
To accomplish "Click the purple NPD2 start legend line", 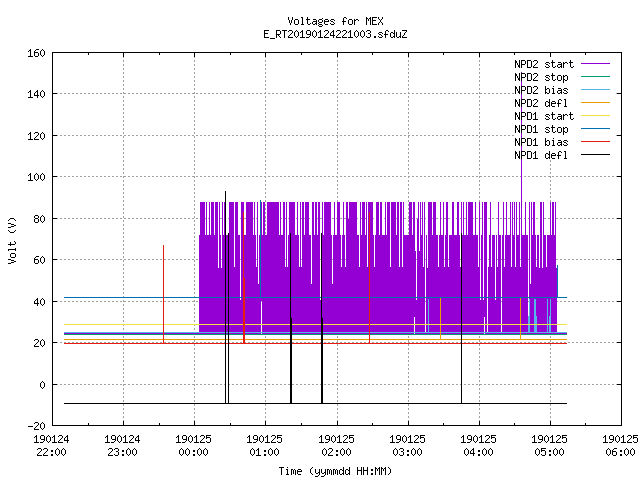I will point(596,64).
